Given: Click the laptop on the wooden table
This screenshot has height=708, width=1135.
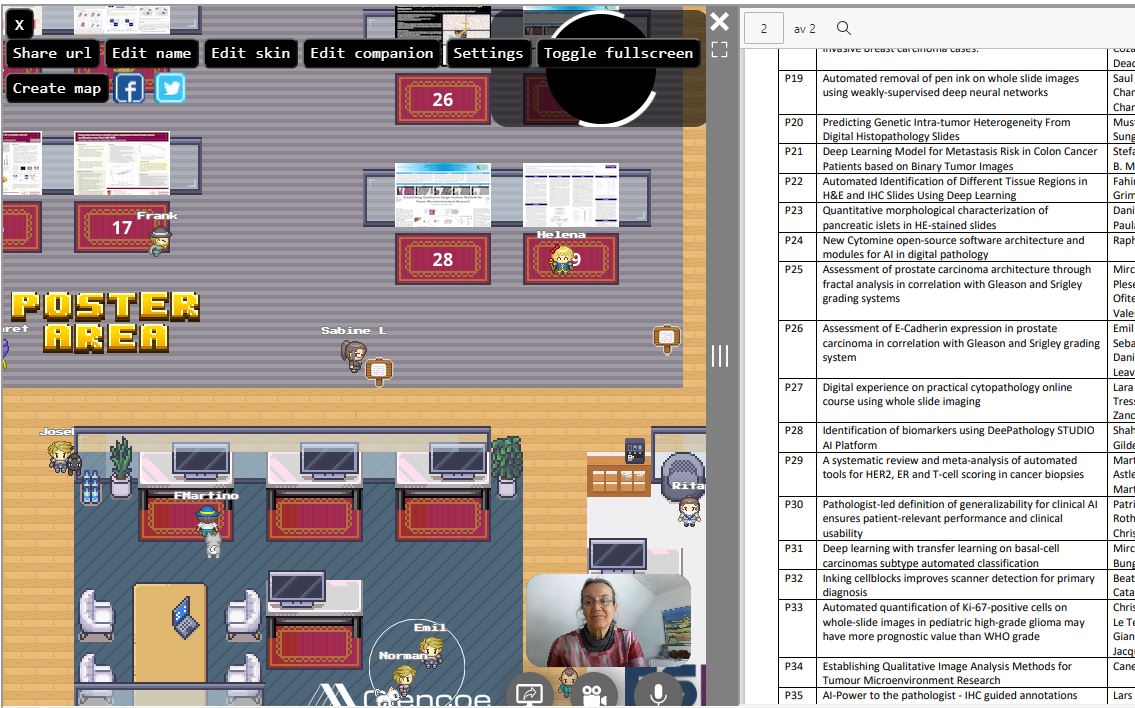Looking at the screenshot, I should (x=183, y=618).
